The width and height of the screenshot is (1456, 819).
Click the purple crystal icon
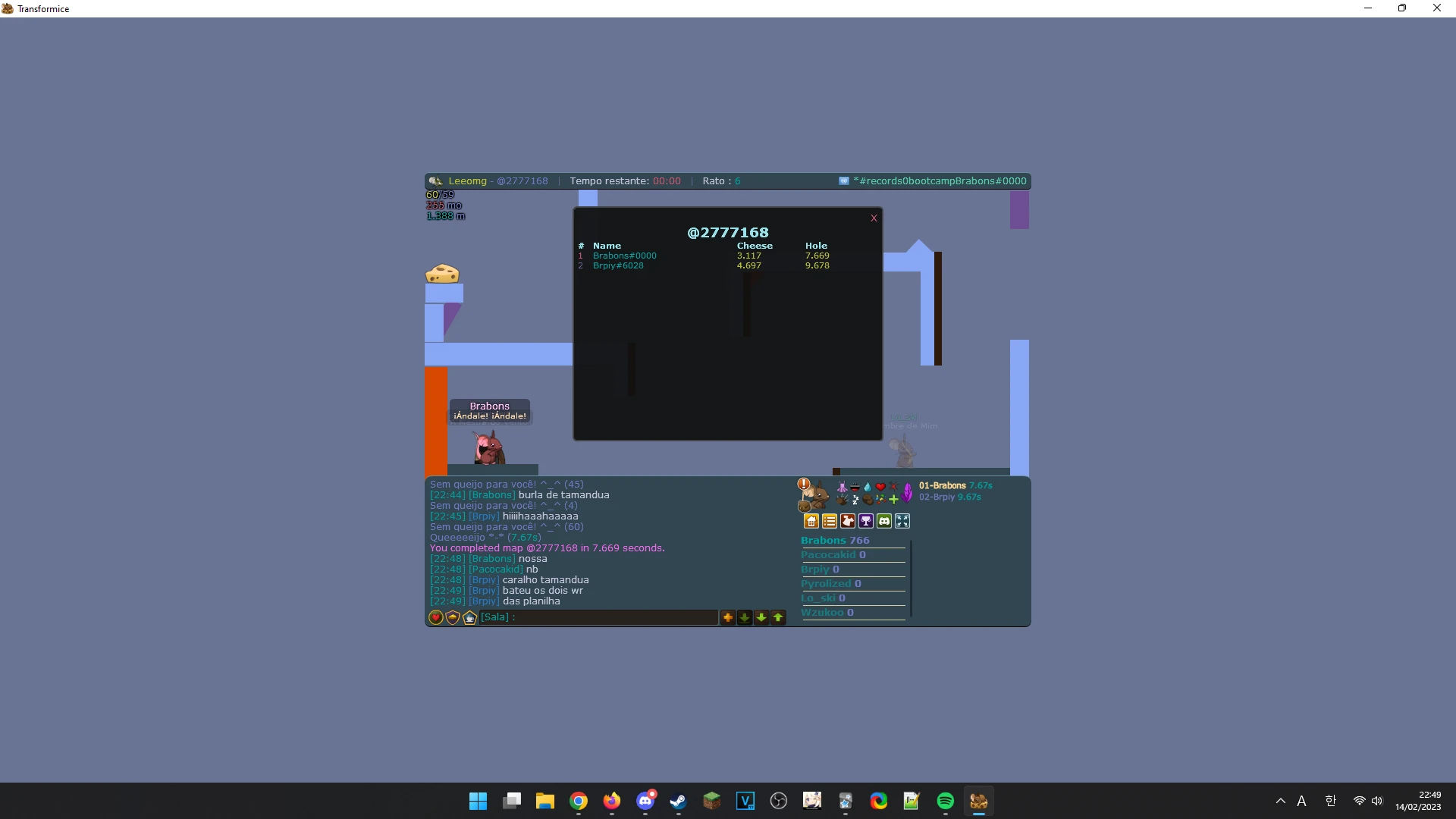tap(907, 493)
